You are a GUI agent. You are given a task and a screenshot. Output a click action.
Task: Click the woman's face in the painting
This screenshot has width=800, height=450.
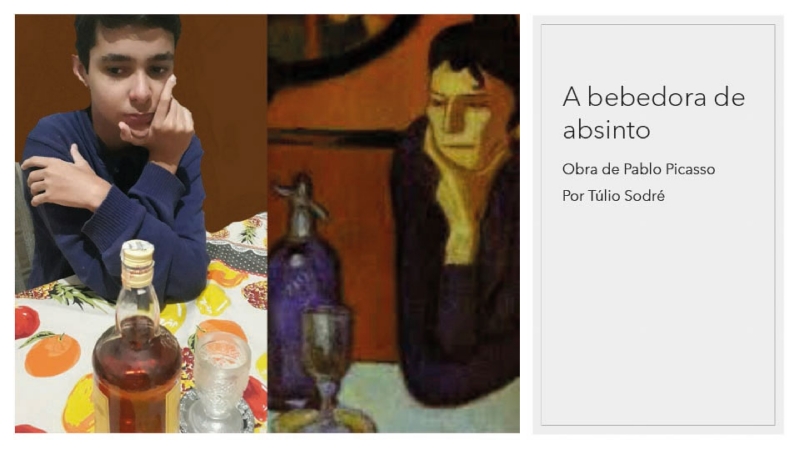tap(459, 115)
